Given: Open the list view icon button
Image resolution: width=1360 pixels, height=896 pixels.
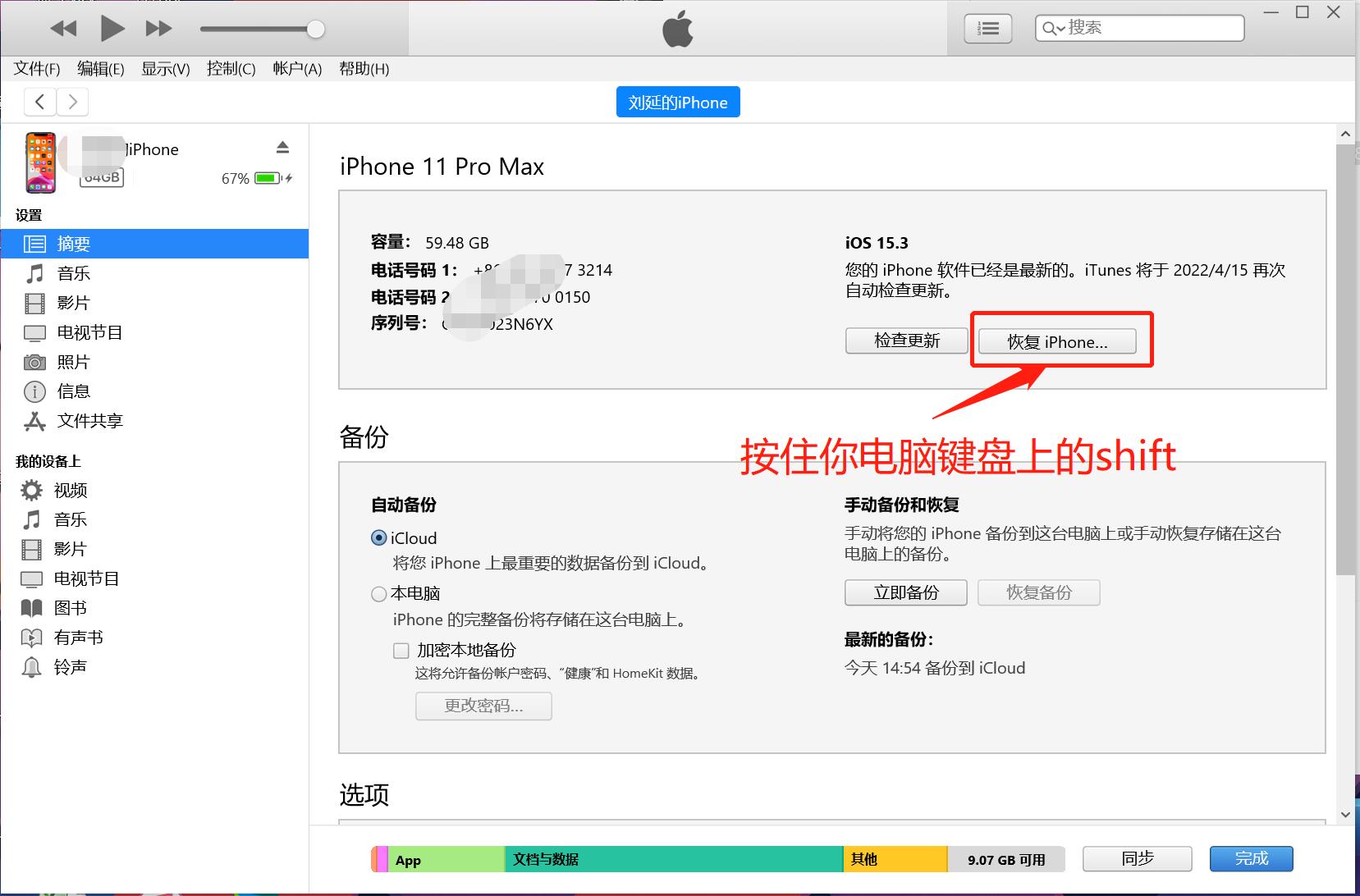Looking at the screenshot, I should 987,29.
